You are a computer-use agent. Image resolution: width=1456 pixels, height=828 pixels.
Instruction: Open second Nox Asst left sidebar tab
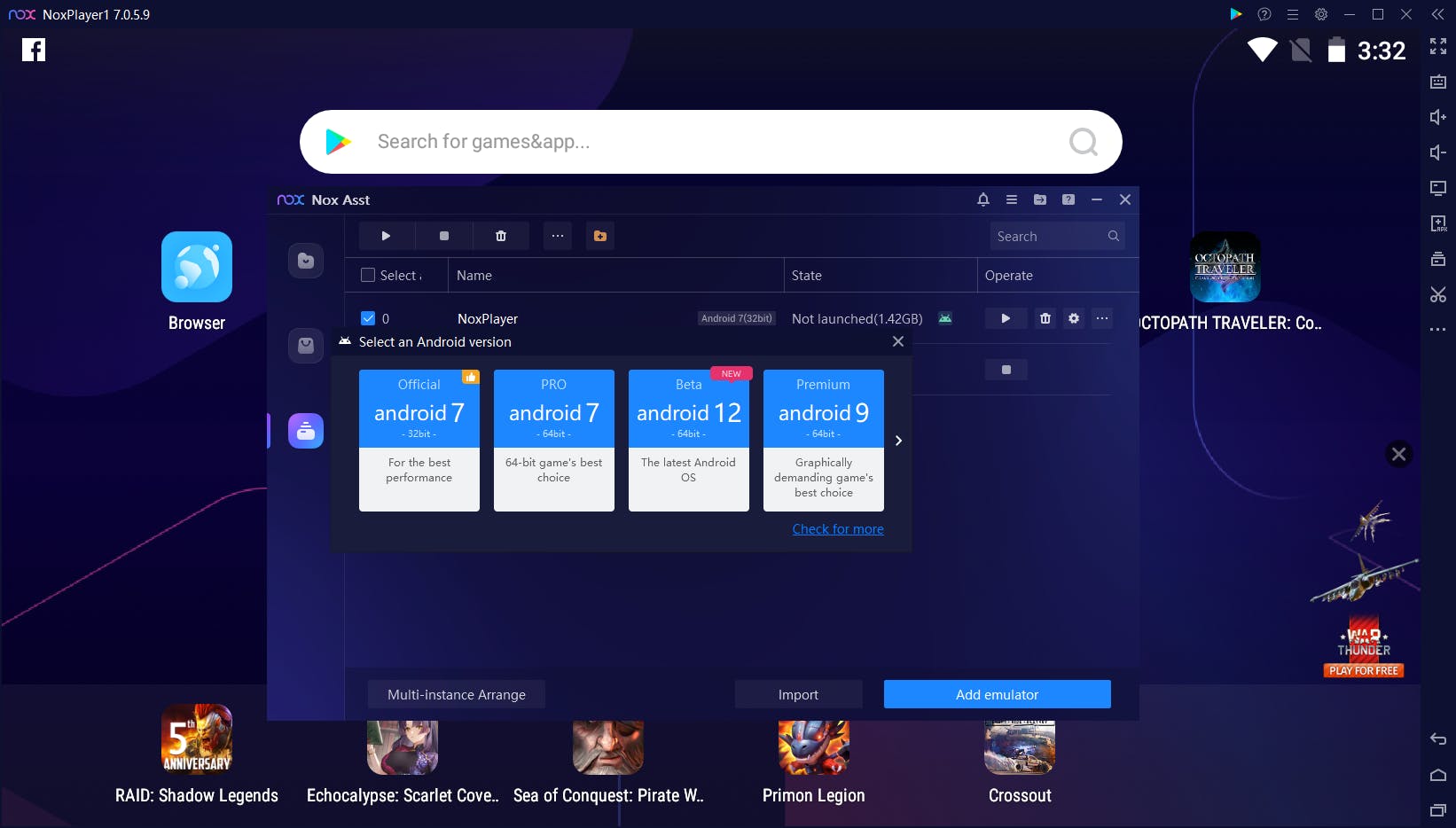pyautogui.click(x=306, y=346)
